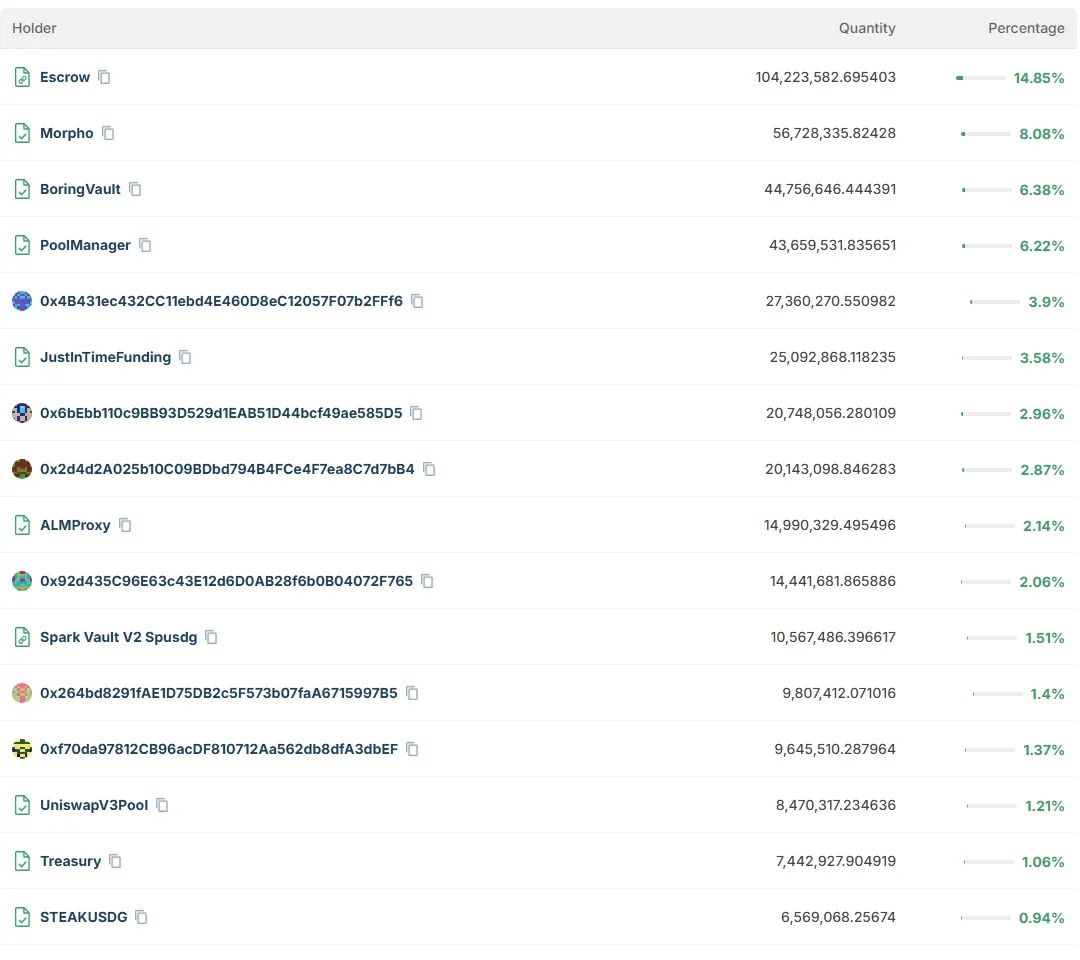
Task: Select the 1.06% percentage value
Action: pos(1043,862)
